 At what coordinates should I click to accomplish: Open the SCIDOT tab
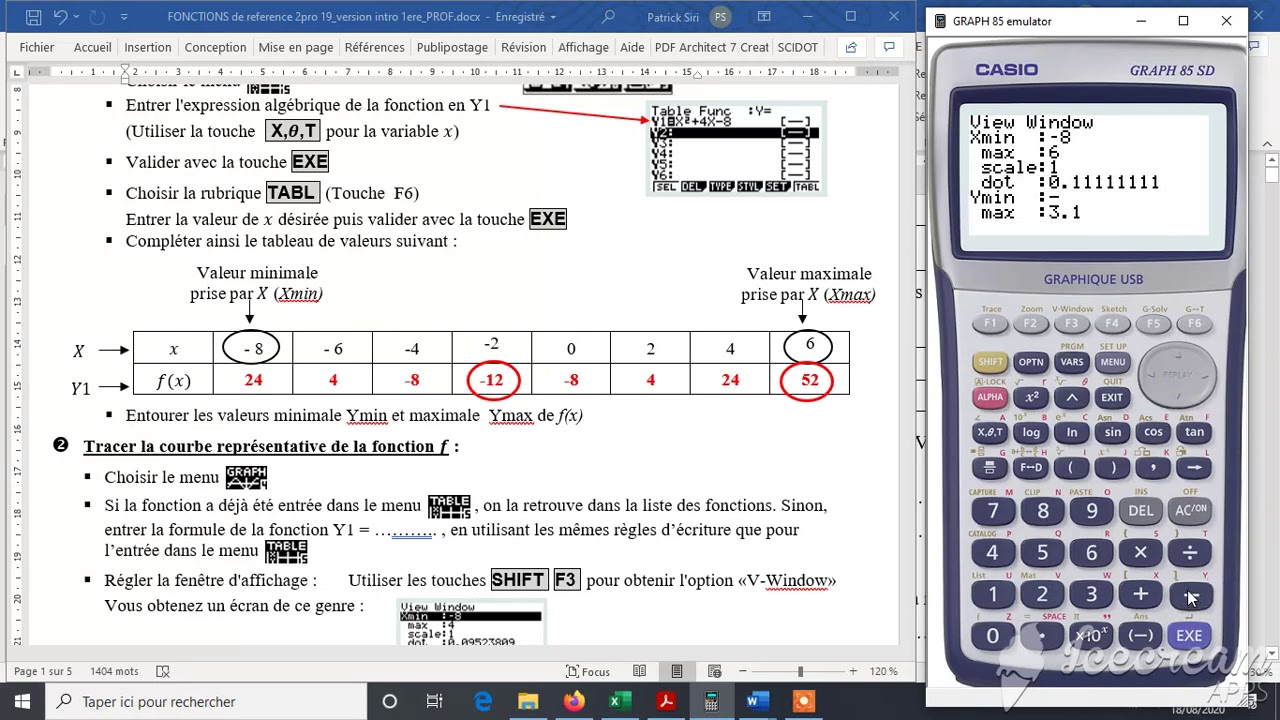[797, 47]
